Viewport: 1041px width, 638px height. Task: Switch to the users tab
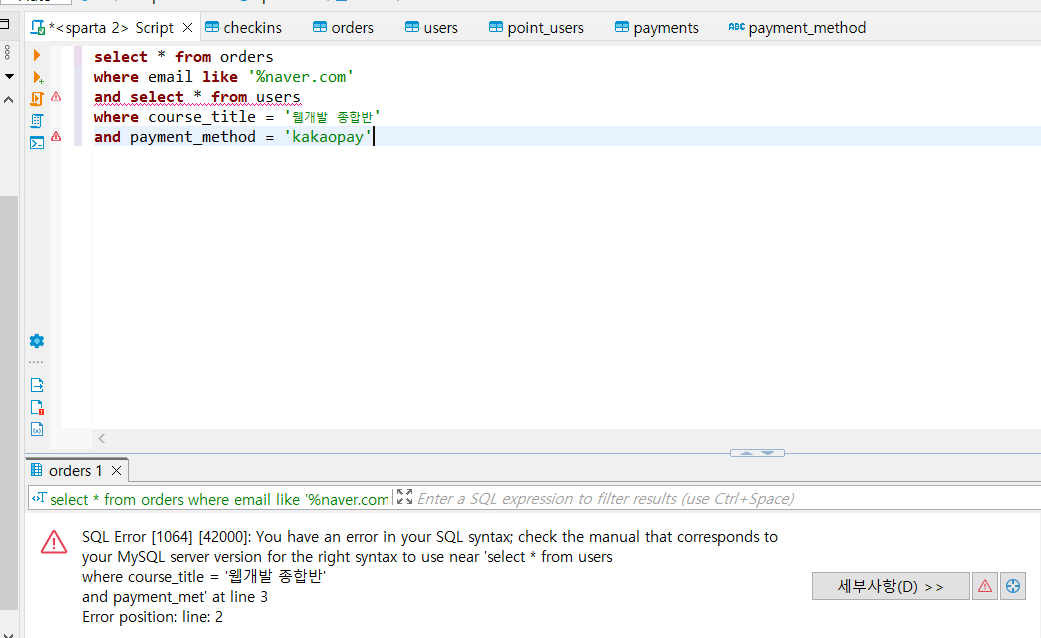tap(432, 28)
